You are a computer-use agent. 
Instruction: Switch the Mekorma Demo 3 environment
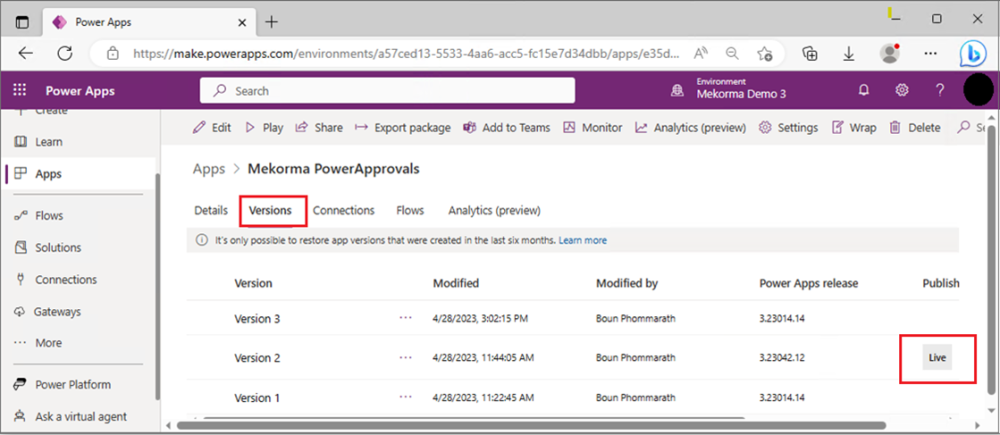(x=728, y=90)
